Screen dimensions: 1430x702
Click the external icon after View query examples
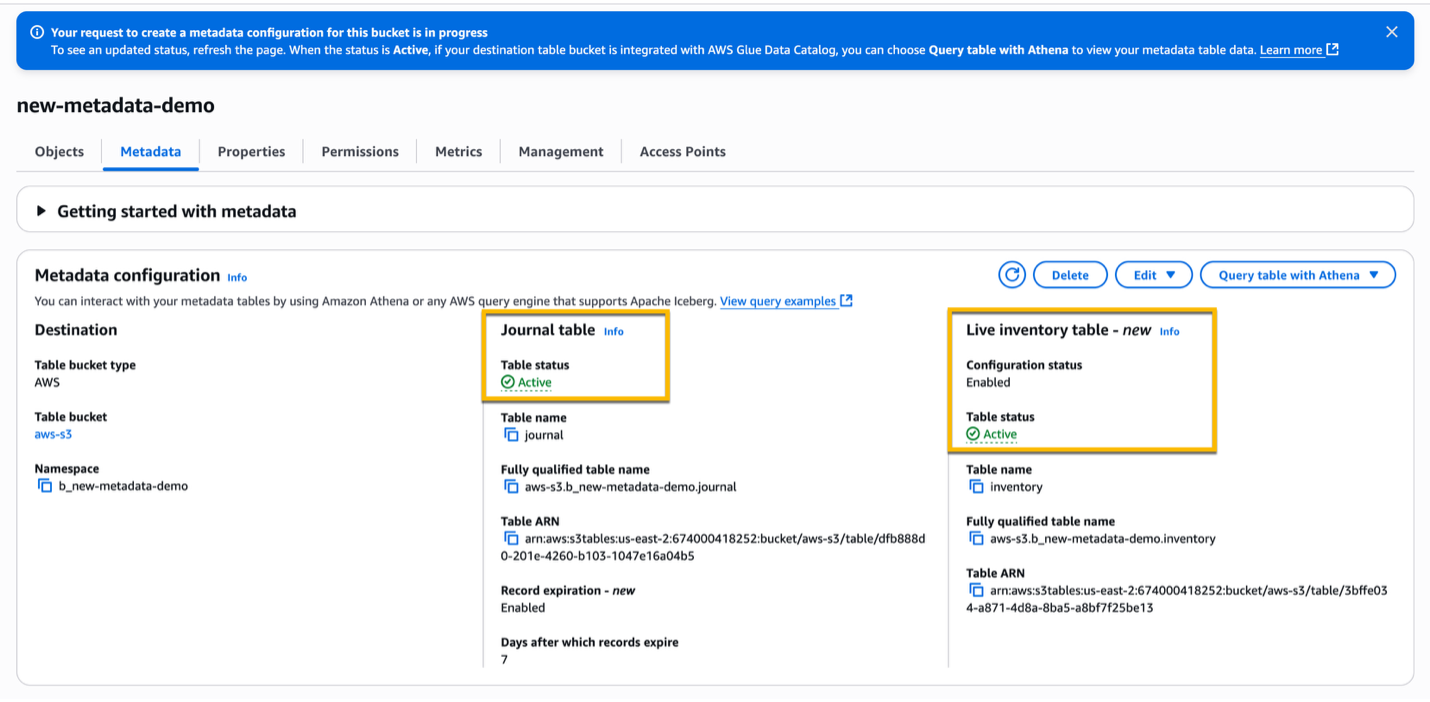click(846, 301)
